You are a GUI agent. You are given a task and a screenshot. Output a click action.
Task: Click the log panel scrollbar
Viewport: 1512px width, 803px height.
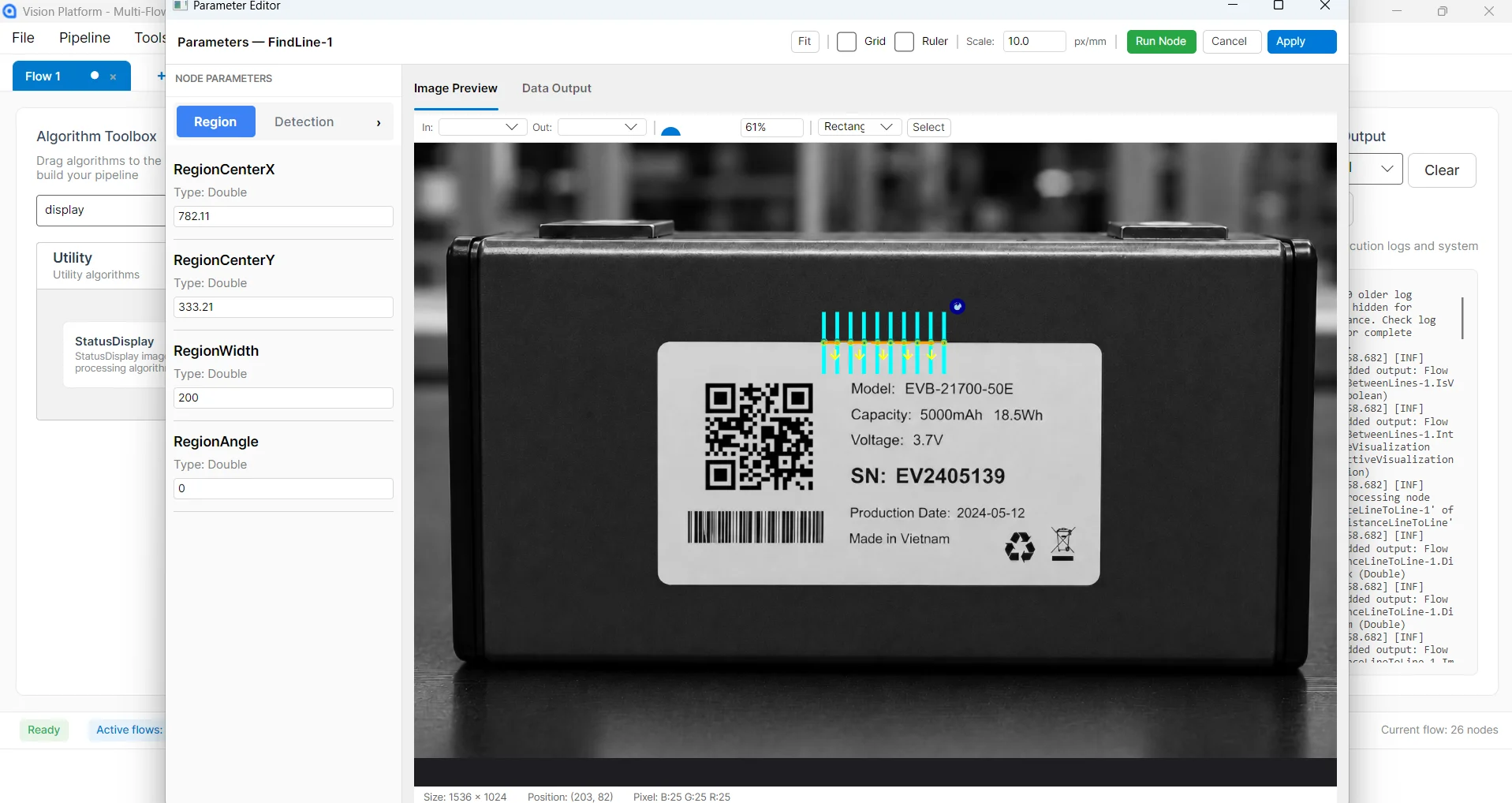(x=1462, y=318)
